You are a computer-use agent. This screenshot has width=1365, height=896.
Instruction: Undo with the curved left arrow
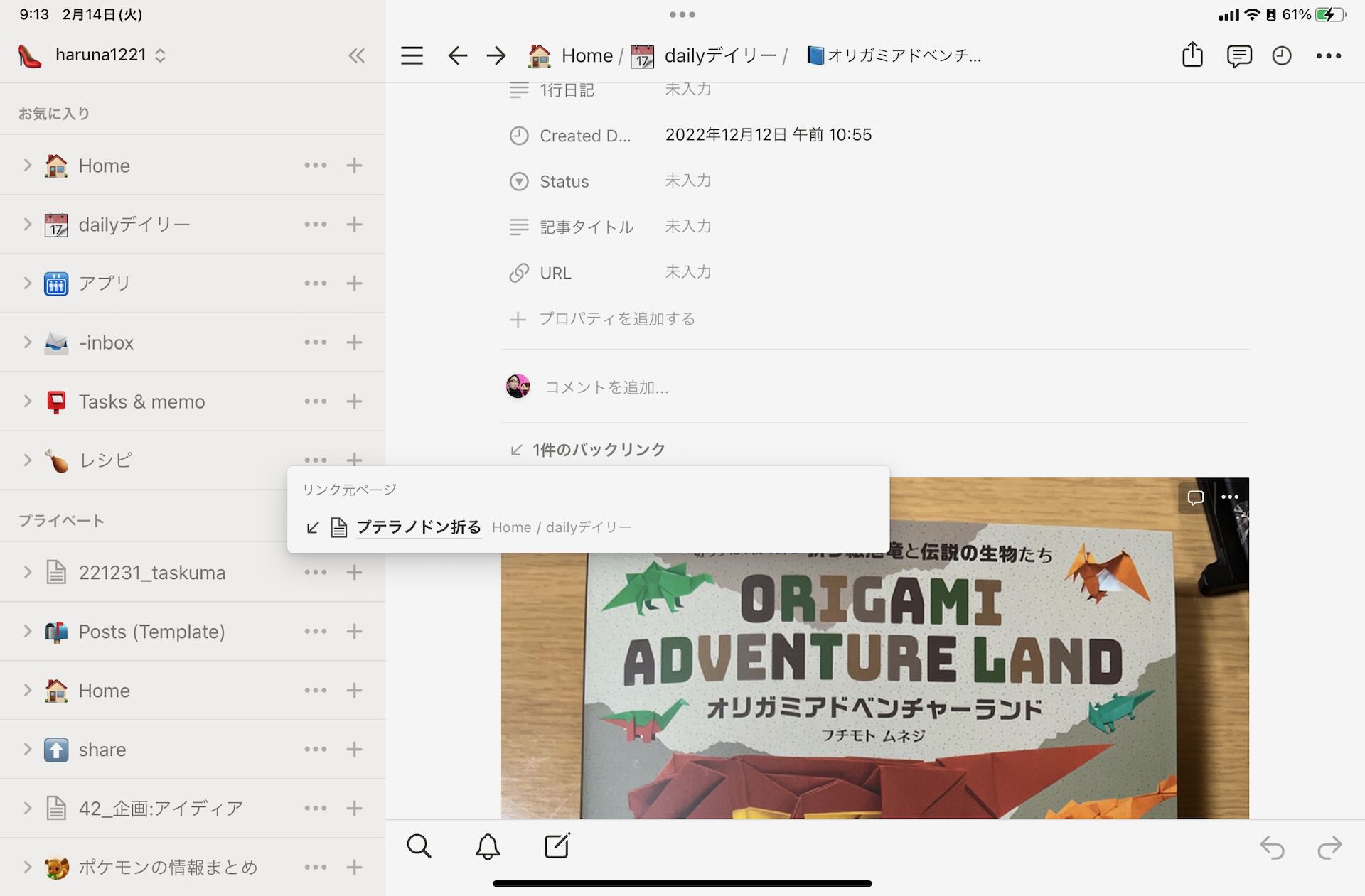pyautogui.click(x=1272, y=847)
